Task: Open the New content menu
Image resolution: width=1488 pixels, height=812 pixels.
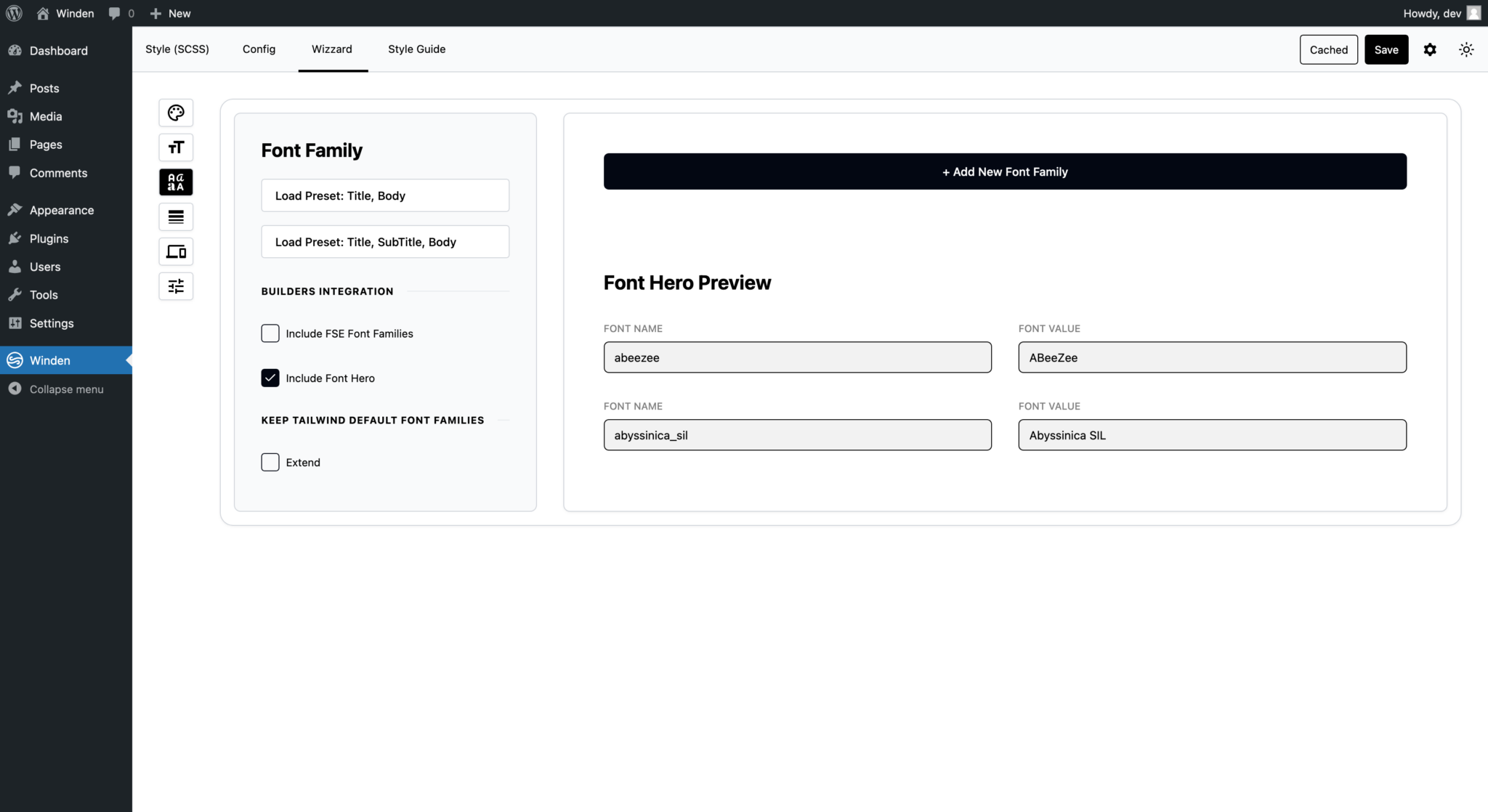Action: point(170,13)
